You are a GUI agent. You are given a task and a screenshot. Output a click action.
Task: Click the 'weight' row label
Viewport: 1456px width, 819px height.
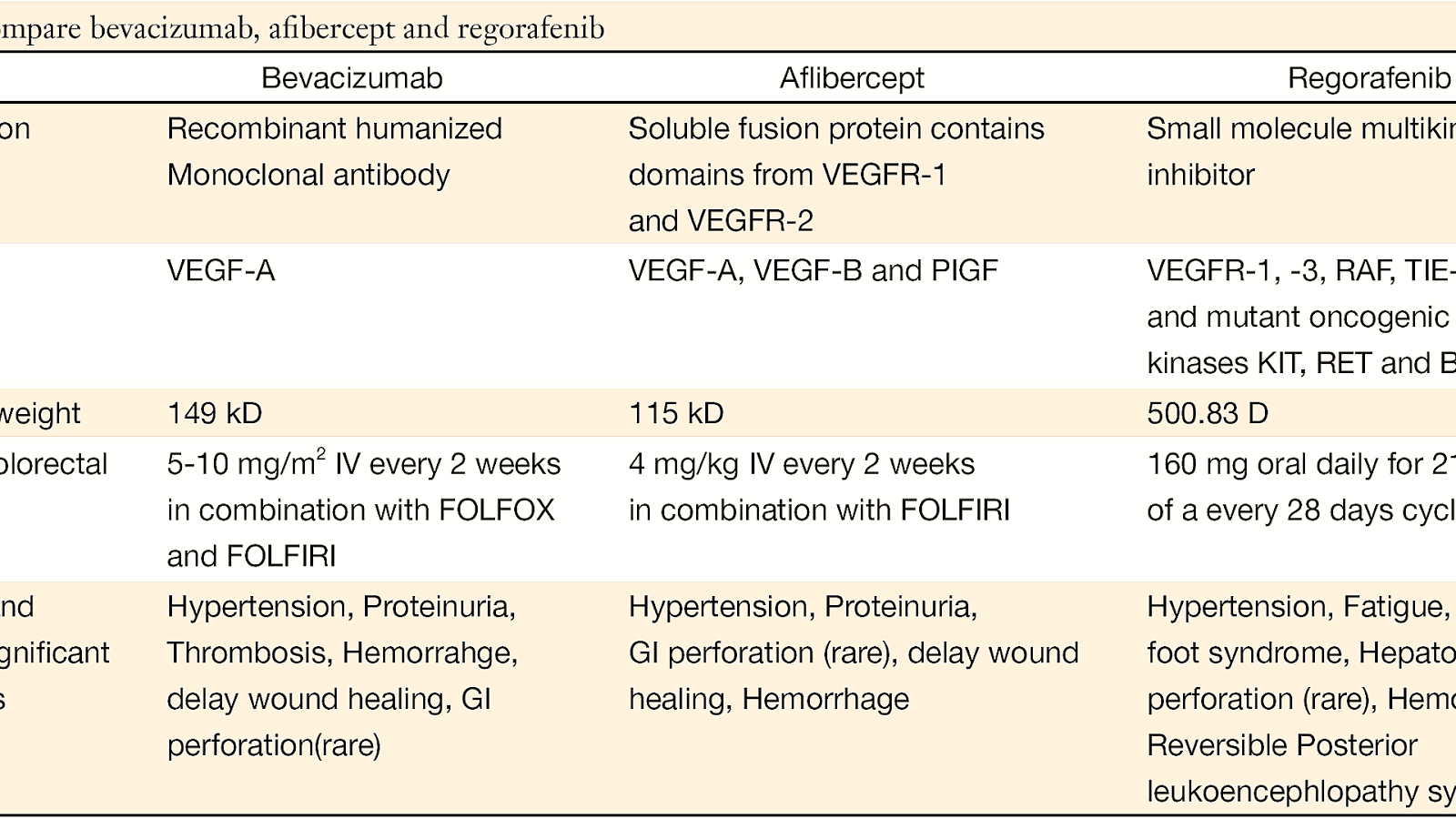(40, 413)
